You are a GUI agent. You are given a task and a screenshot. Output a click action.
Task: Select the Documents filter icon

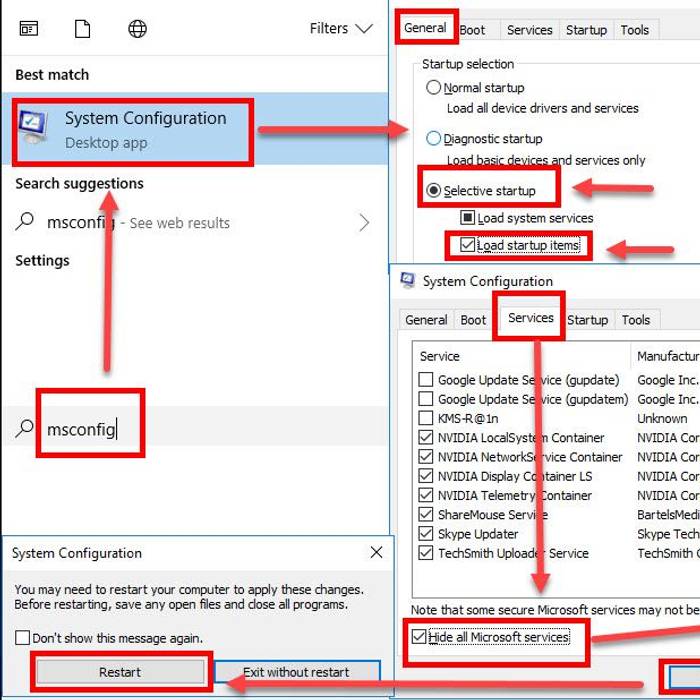(x=83, y=29)
